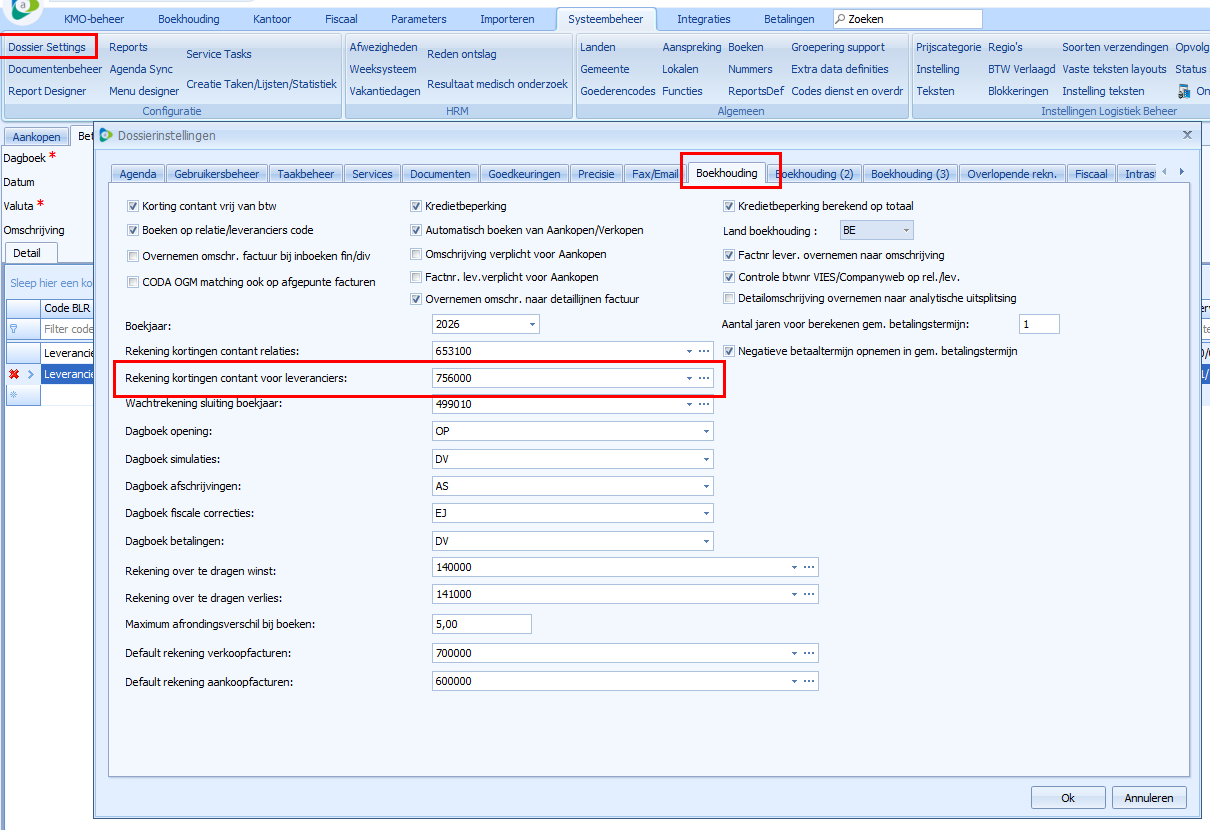The width and height of the screenshot is (1210, 830).
Task: Click the filter icon in grid filter row
Action: (14, 328)
